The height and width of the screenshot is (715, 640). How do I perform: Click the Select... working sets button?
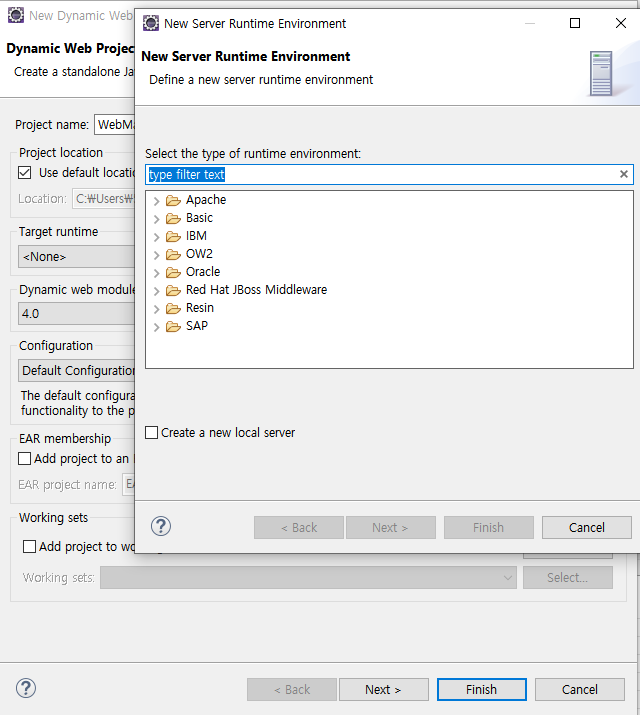pos(568,577)
